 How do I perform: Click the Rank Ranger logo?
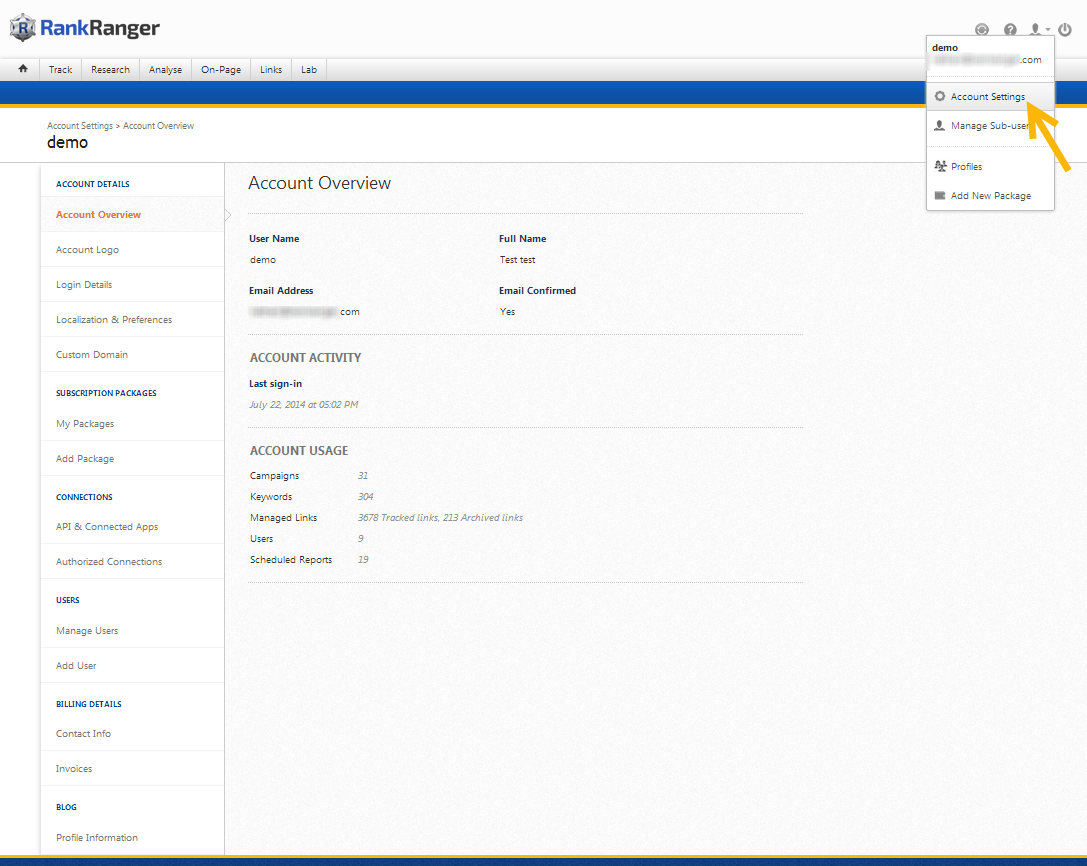tap(85, 28)
